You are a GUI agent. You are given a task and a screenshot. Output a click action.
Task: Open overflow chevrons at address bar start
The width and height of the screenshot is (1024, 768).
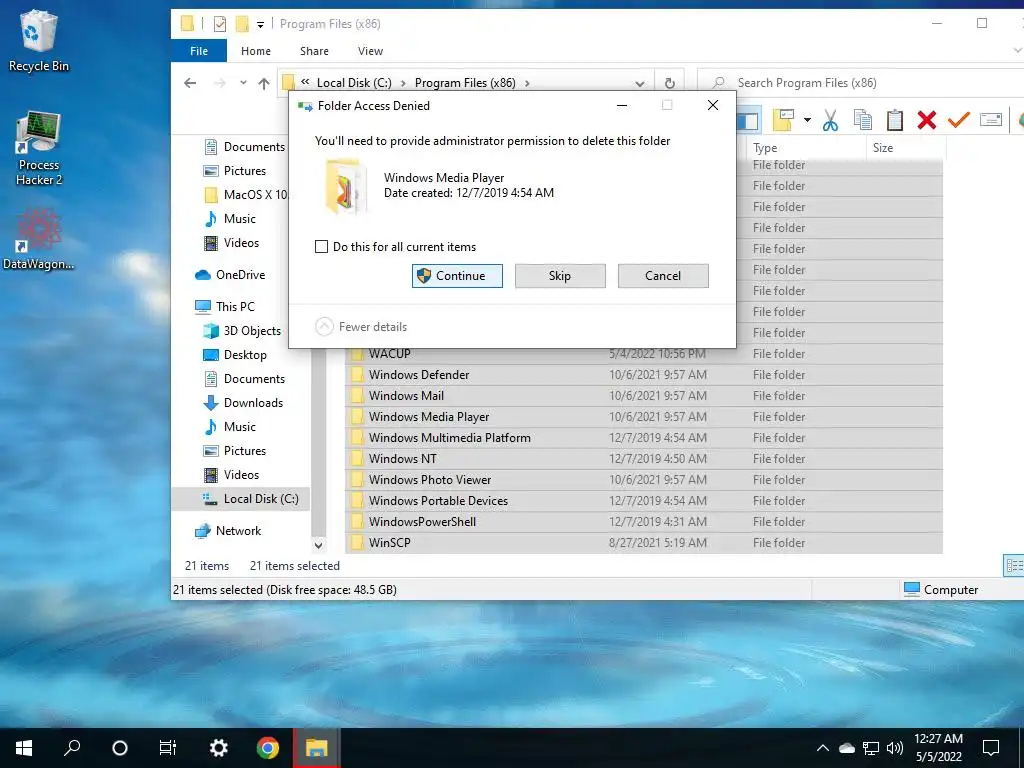(305, 82)
